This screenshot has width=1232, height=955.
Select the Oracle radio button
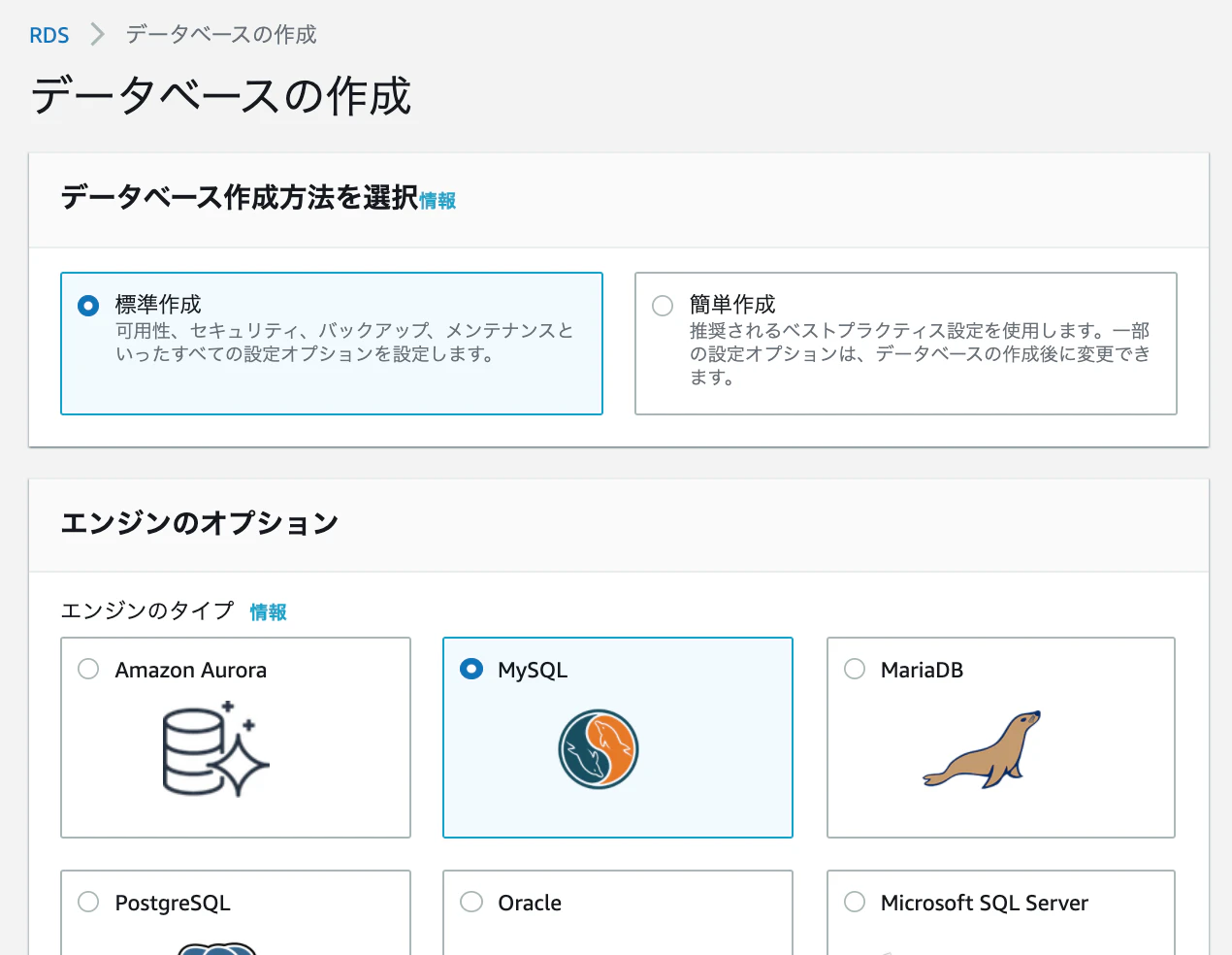pyautogui.click(x=471, y=902)
